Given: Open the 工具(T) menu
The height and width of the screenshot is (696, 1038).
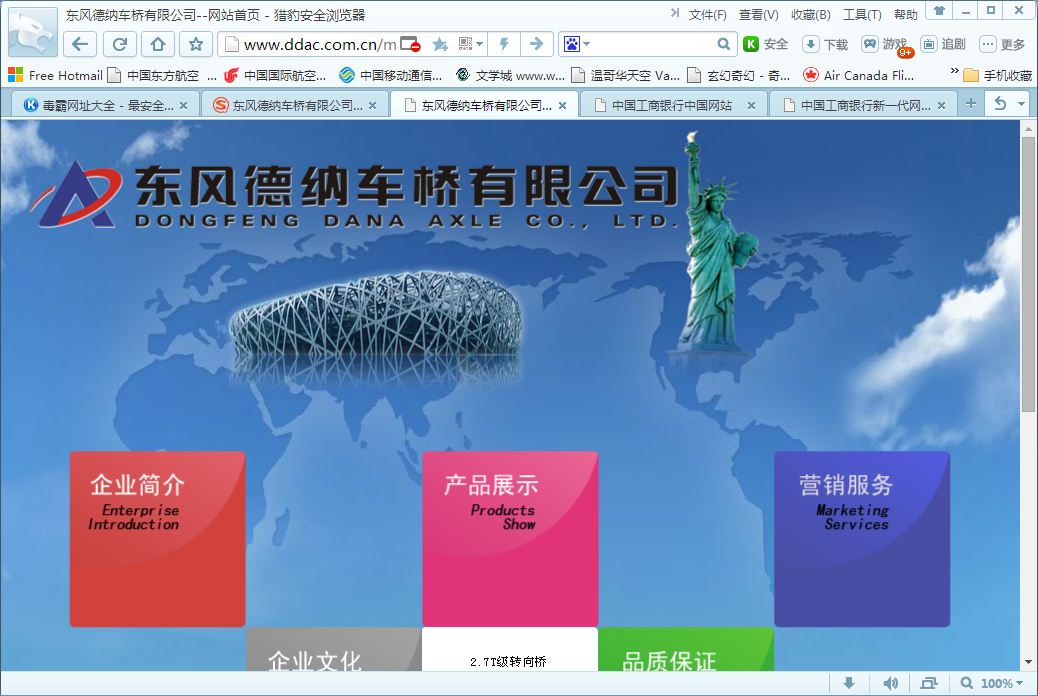Looking at the screenshot, I should click(861, 15).
